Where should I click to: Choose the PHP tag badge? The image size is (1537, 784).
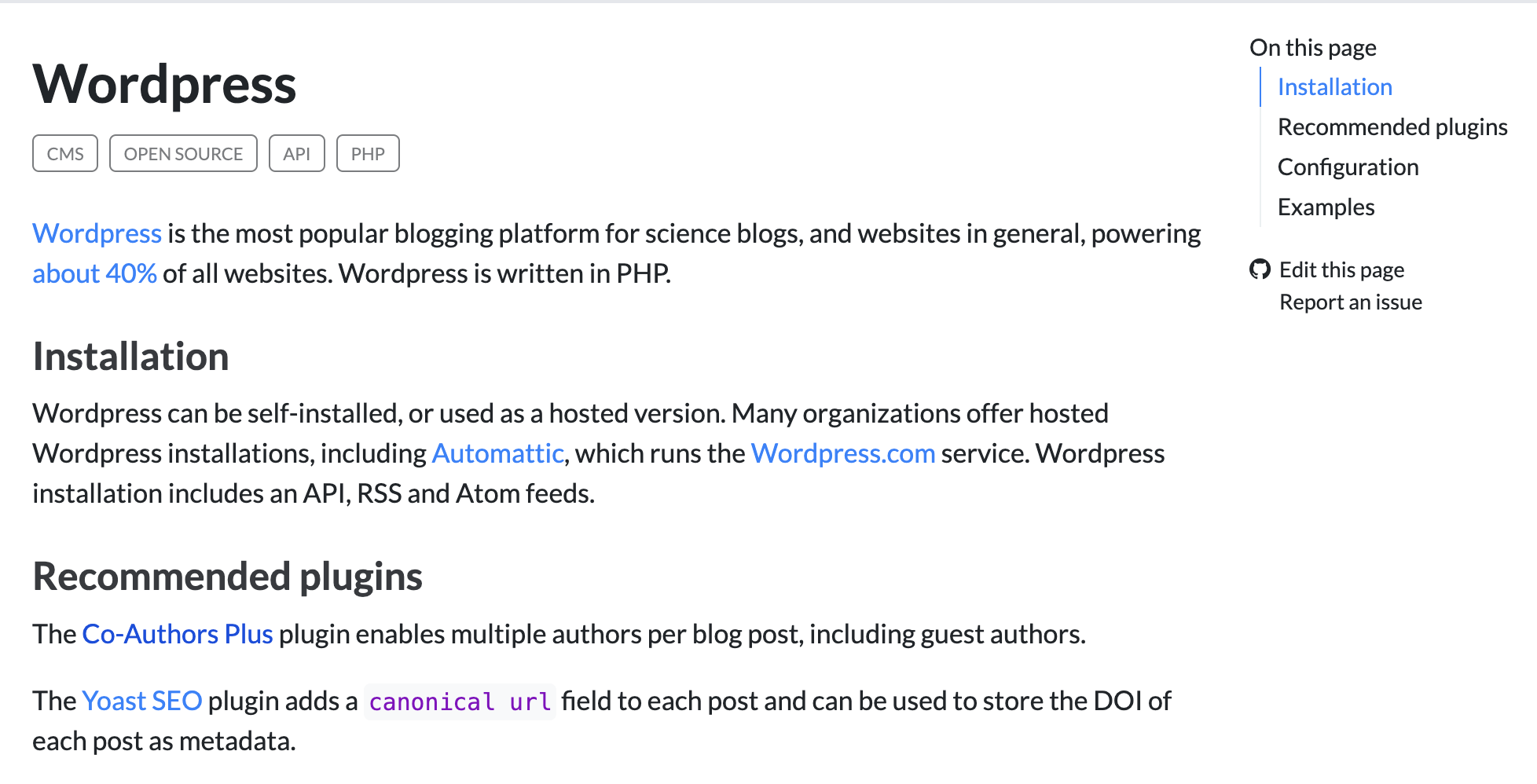coord(368,154)
